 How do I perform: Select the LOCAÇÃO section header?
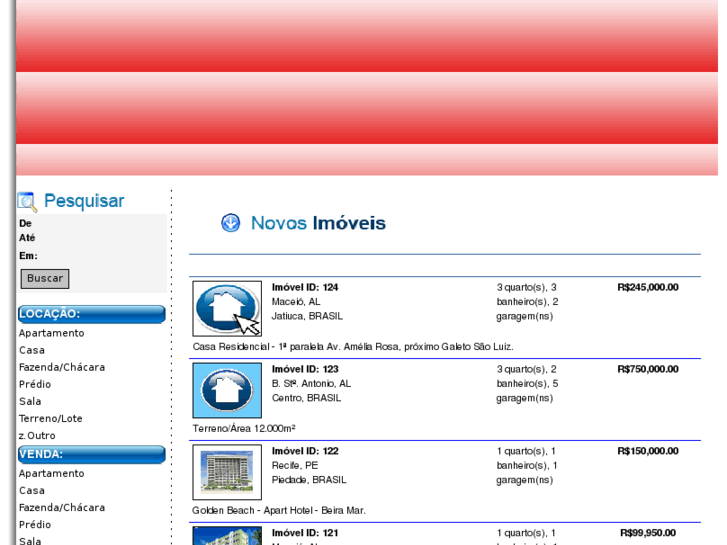92,314
